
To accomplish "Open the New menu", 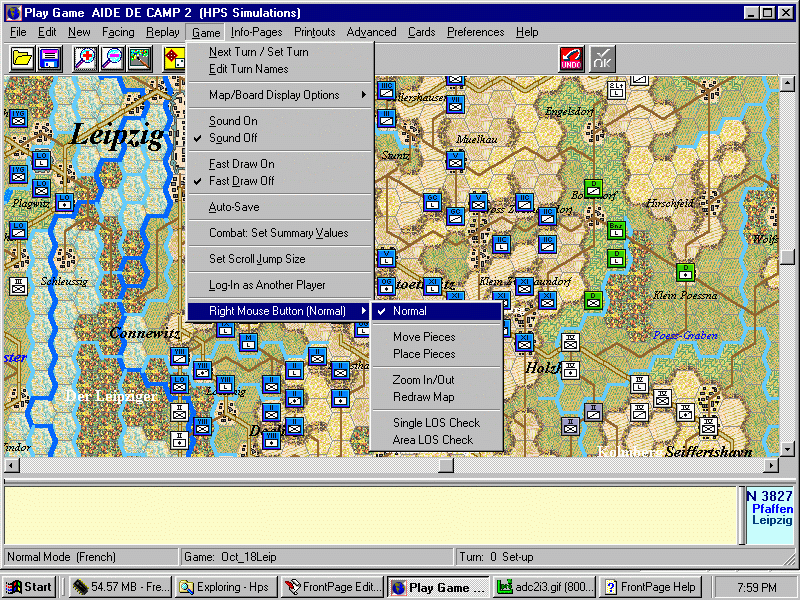I will pyautogui.click(x=79, y=32).
